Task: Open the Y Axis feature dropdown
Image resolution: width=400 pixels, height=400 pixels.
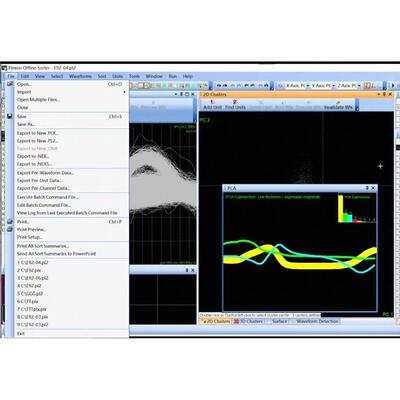Action: [x=333, y=86]
